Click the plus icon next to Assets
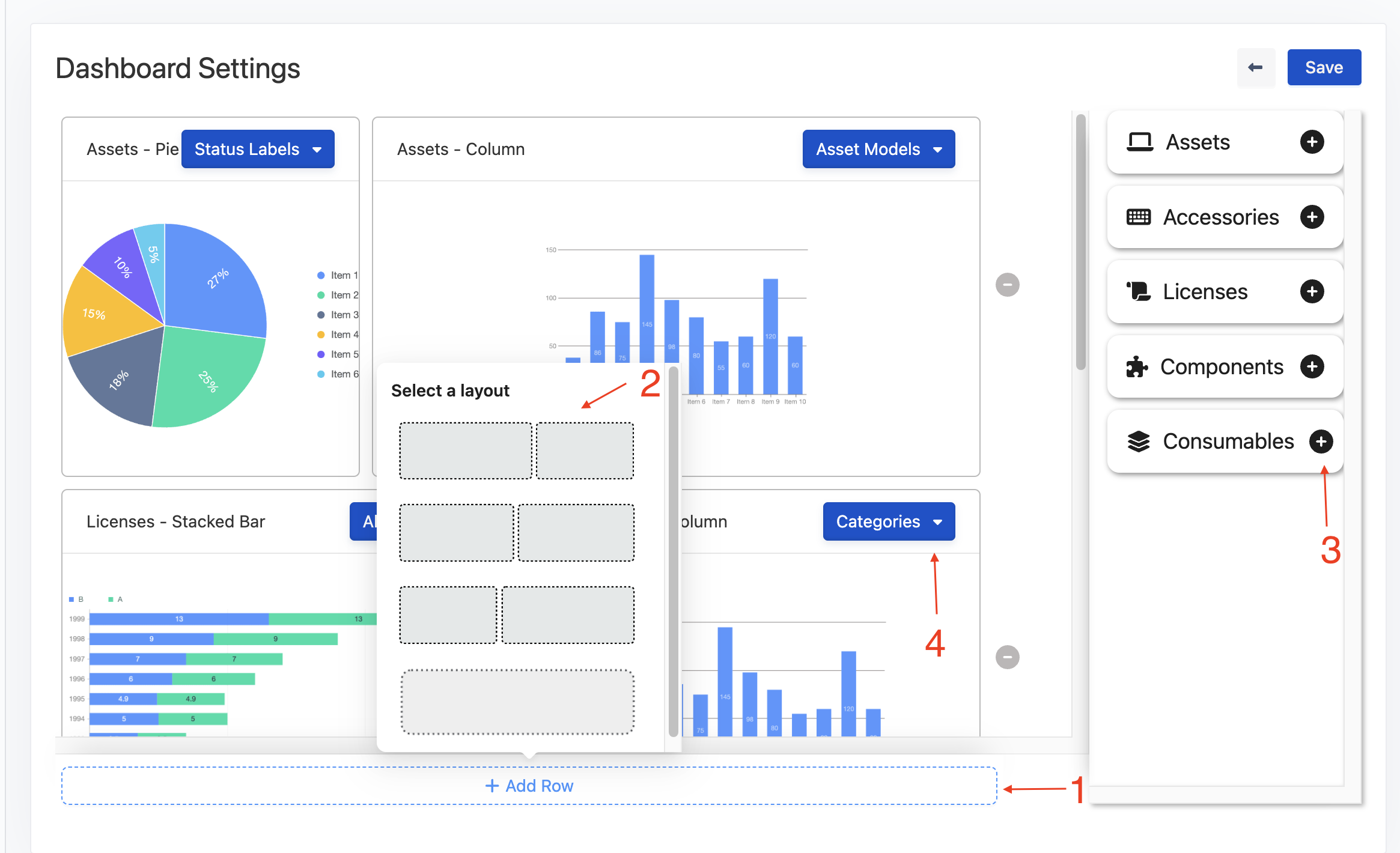Viewport: 1400px width, 853px height. click(x=1312, y=142)
